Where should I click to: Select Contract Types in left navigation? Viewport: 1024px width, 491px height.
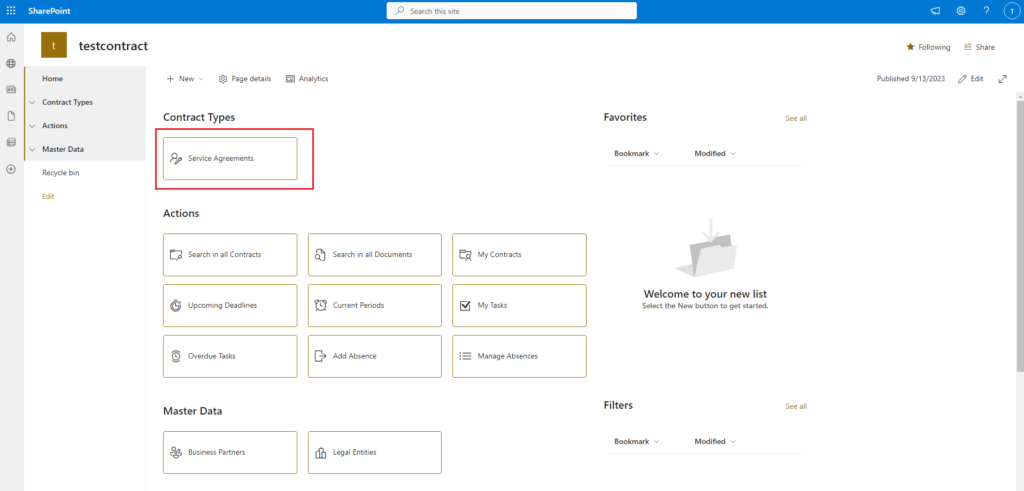pyautogui.click(x=67, y=103)
